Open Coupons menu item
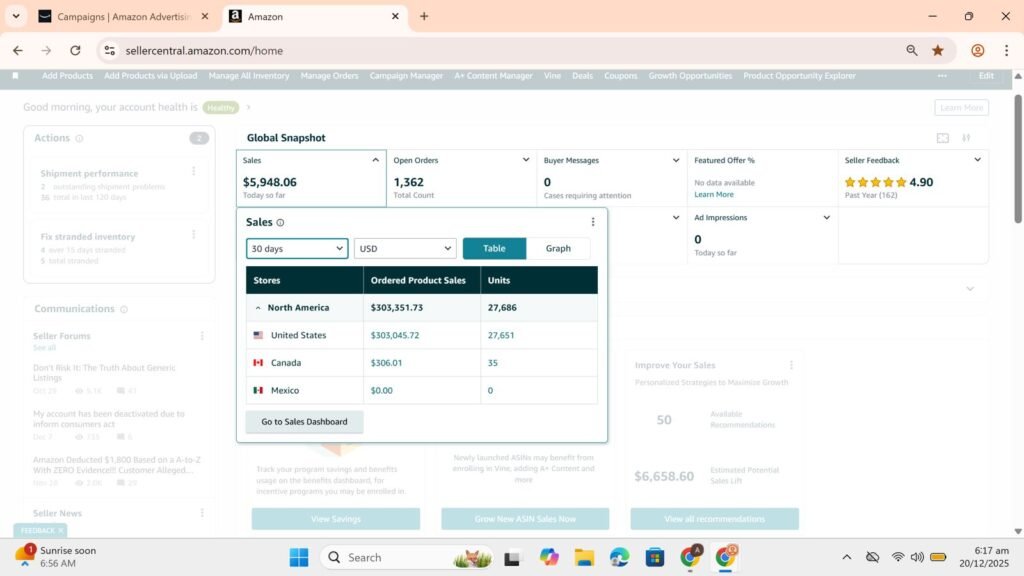This screenshot has width=1024, height=576. coord(620,76)
